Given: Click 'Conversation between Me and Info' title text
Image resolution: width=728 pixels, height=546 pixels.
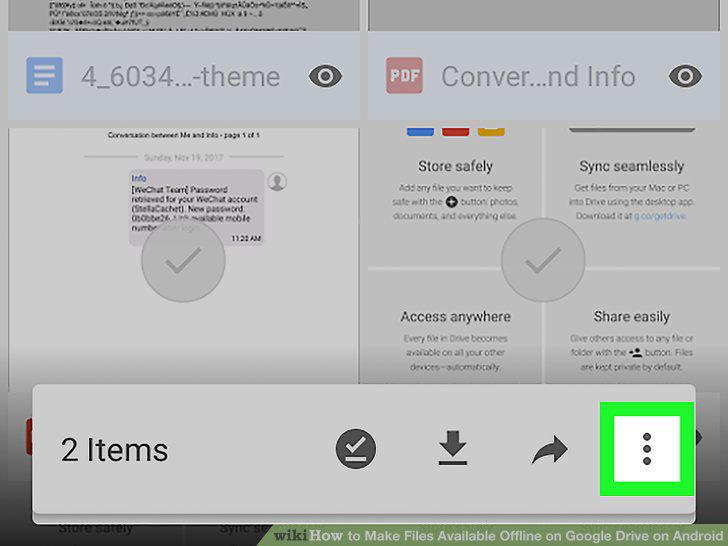Looking at the screenshot, I should click(183, 135).
